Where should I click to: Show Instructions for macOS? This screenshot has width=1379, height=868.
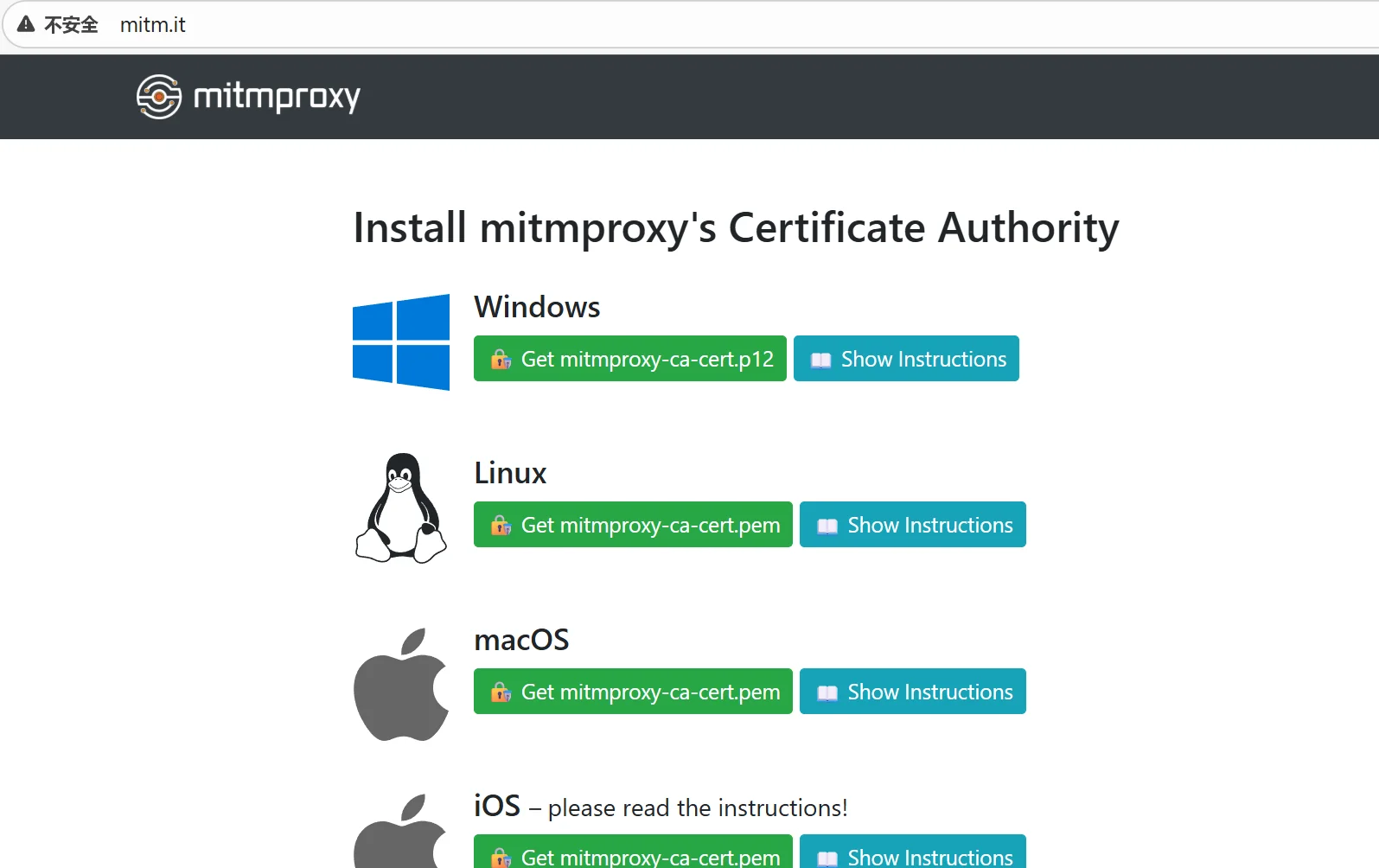click(913, 692)
